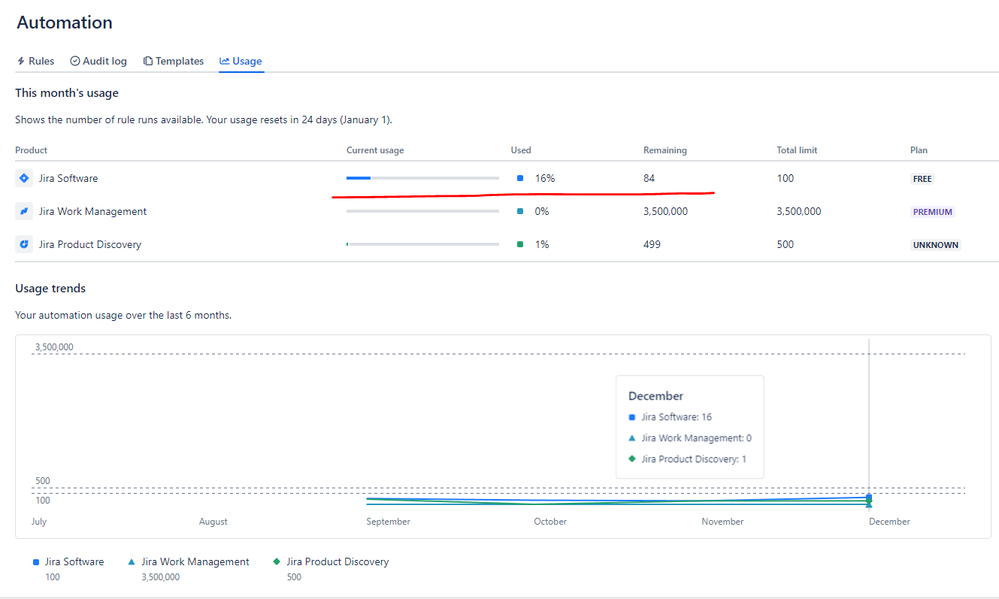The height and width of the screenshot is (599, 999).
Task: Click the This month's usage heading
Action: click(x=67, y=93)
